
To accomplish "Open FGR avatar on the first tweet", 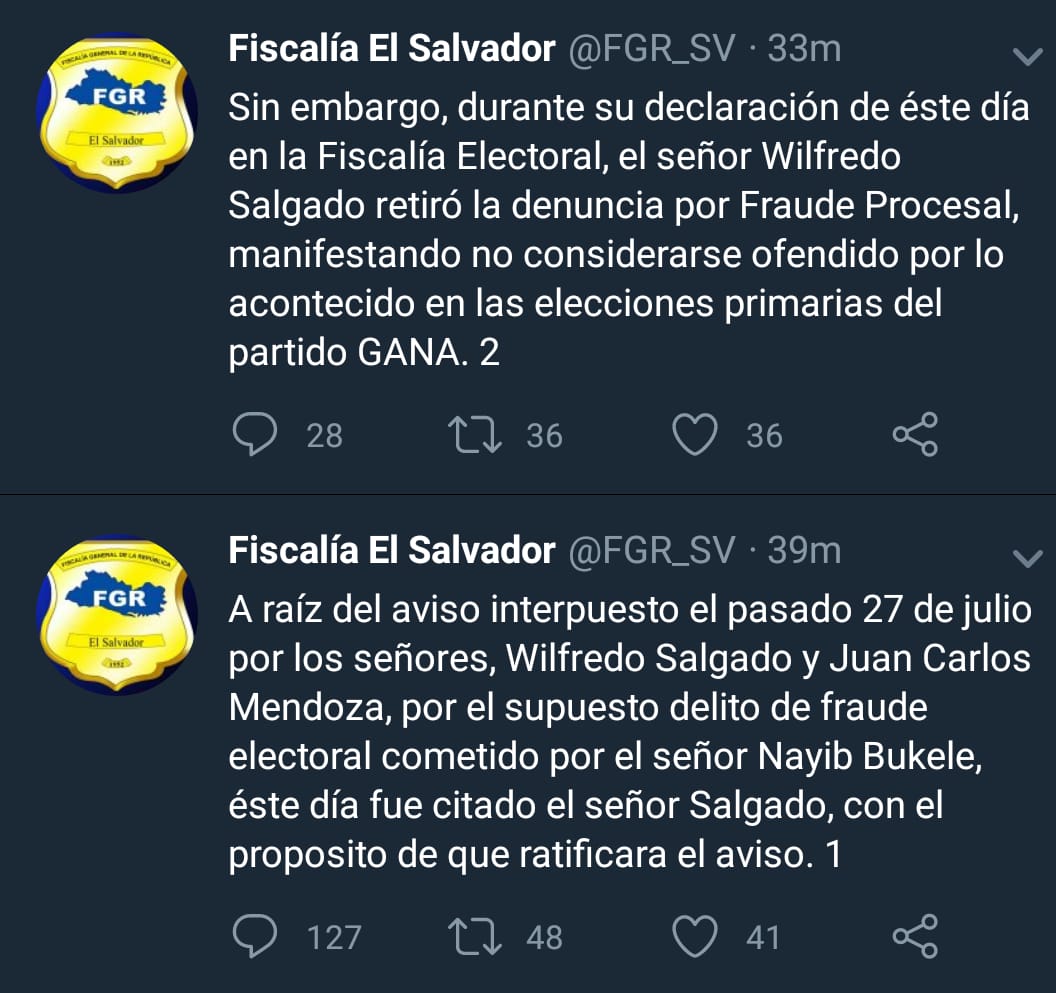I will 117,113.
